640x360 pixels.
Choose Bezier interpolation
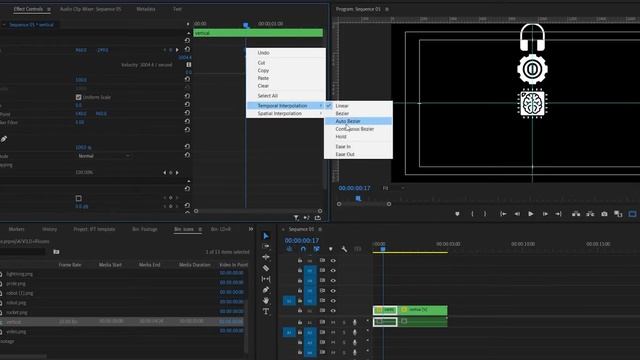pos(358,113)
